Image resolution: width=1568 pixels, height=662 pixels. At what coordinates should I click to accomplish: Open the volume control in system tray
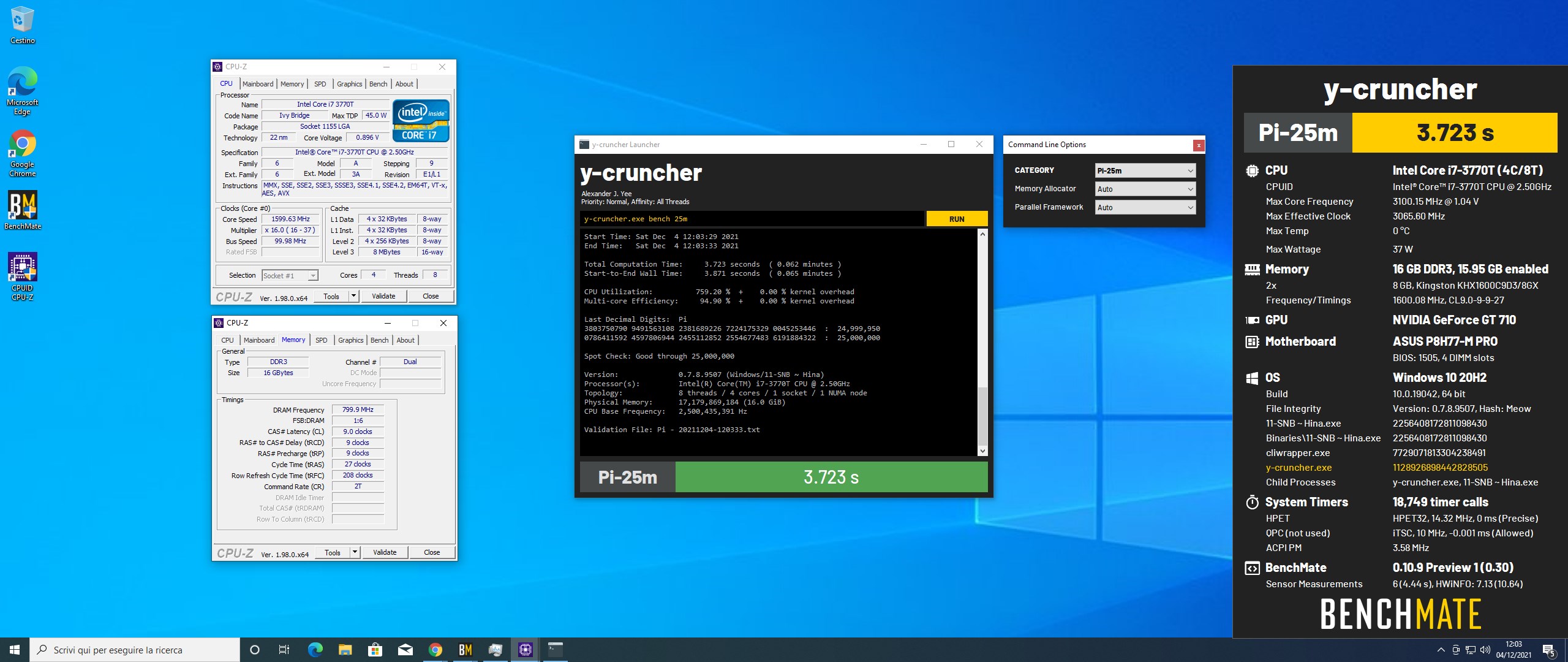(x=1485, y=650)
